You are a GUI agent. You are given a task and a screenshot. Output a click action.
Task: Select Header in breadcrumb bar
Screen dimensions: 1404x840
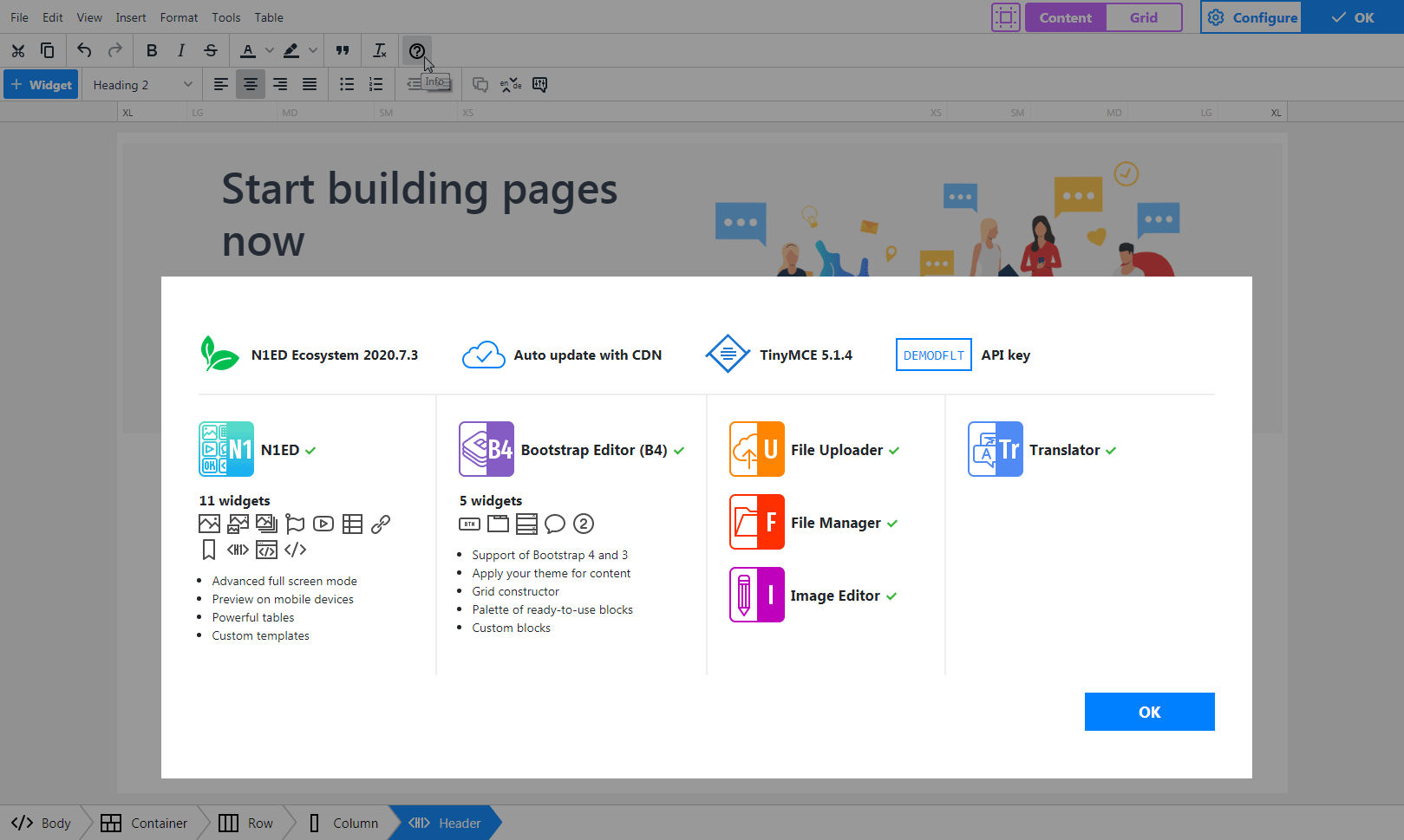click(x=445, y=824)
